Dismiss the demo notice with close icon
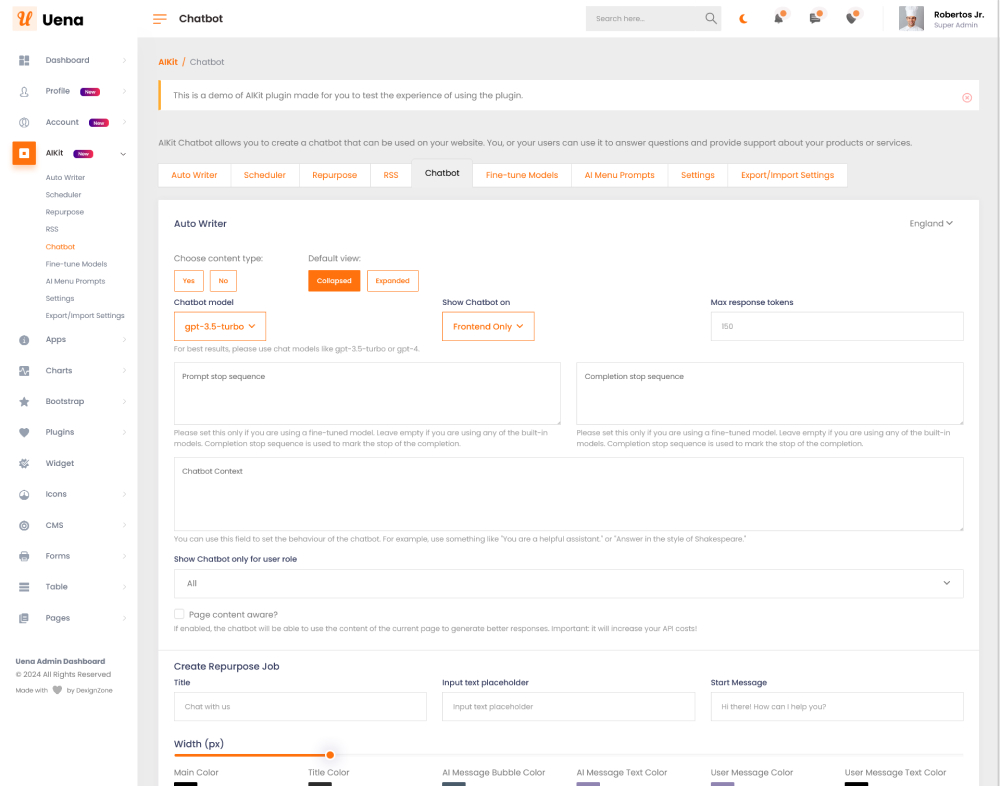The height and width of the screenshot is (786, 1000). tap(966, 97)
